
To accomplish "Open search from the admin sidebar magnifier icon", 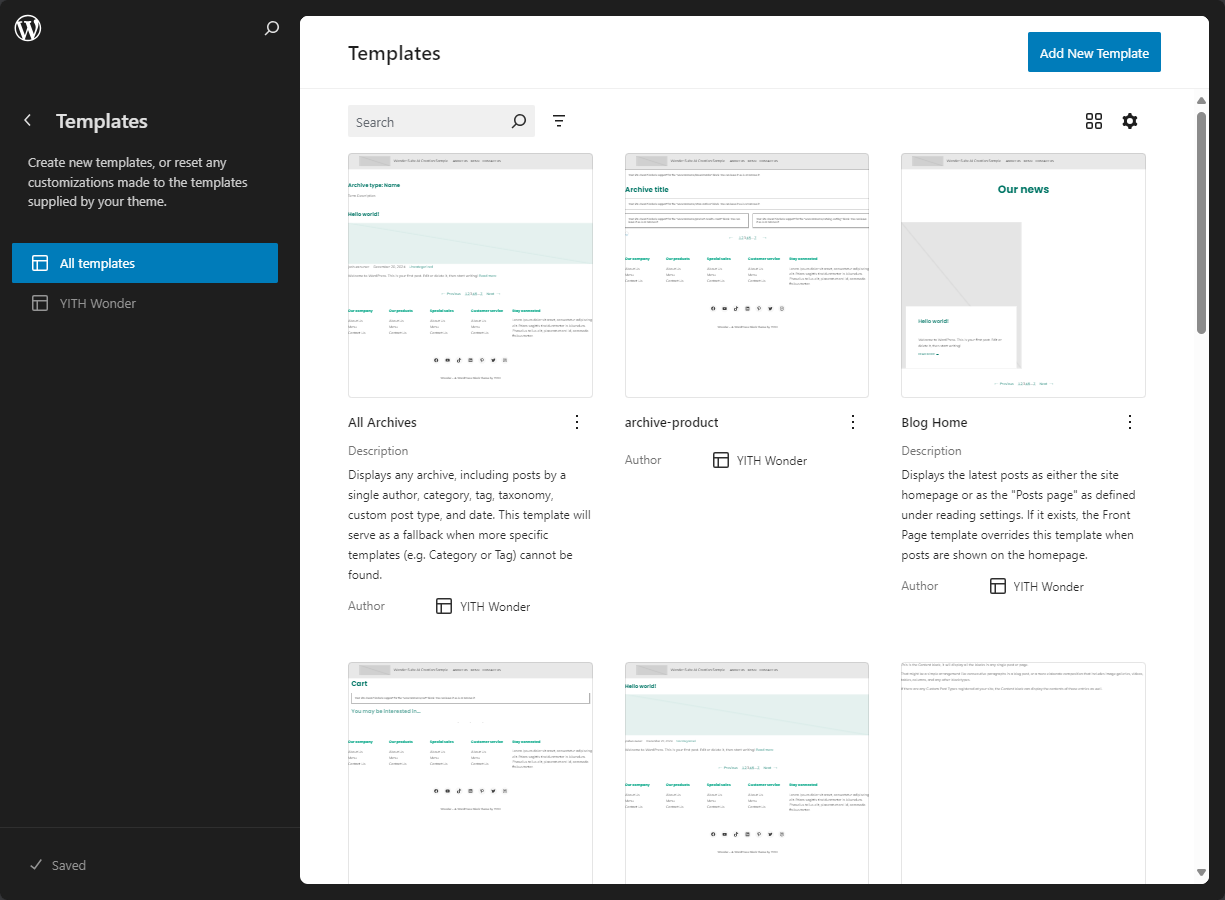I will [271, 29].
